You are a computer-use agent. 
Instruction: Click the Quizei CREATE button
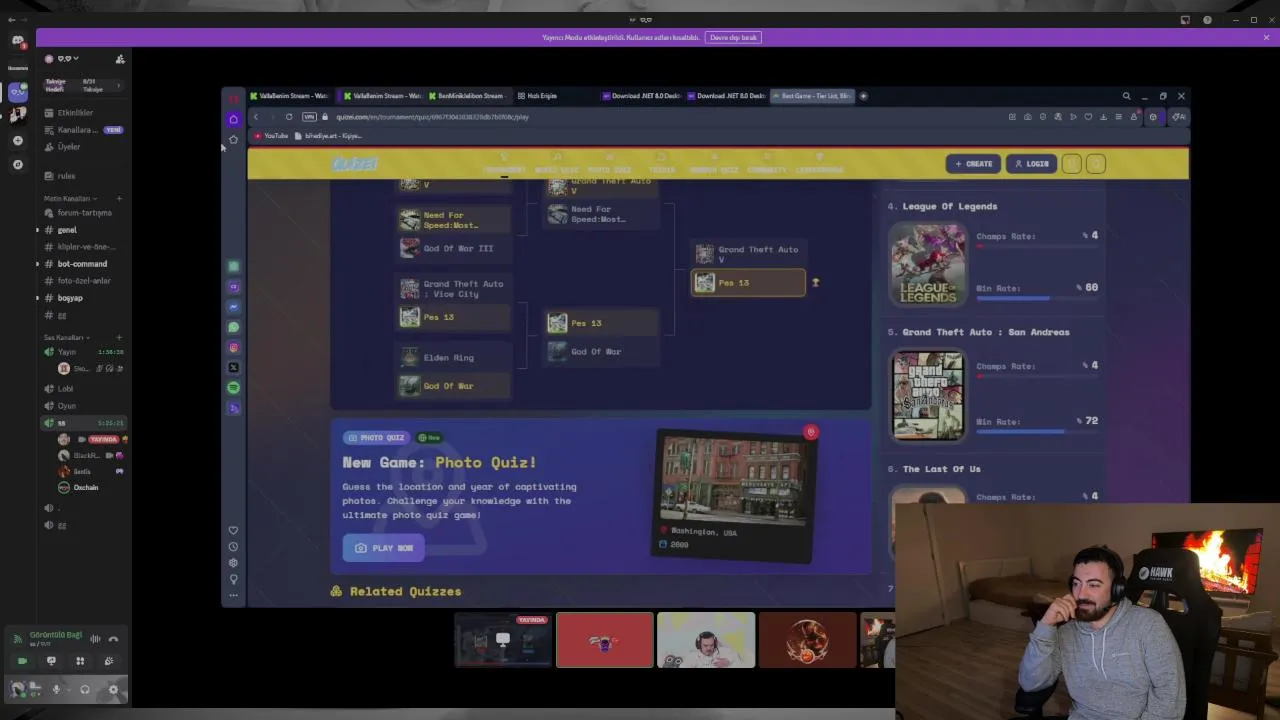coord(973,164)
